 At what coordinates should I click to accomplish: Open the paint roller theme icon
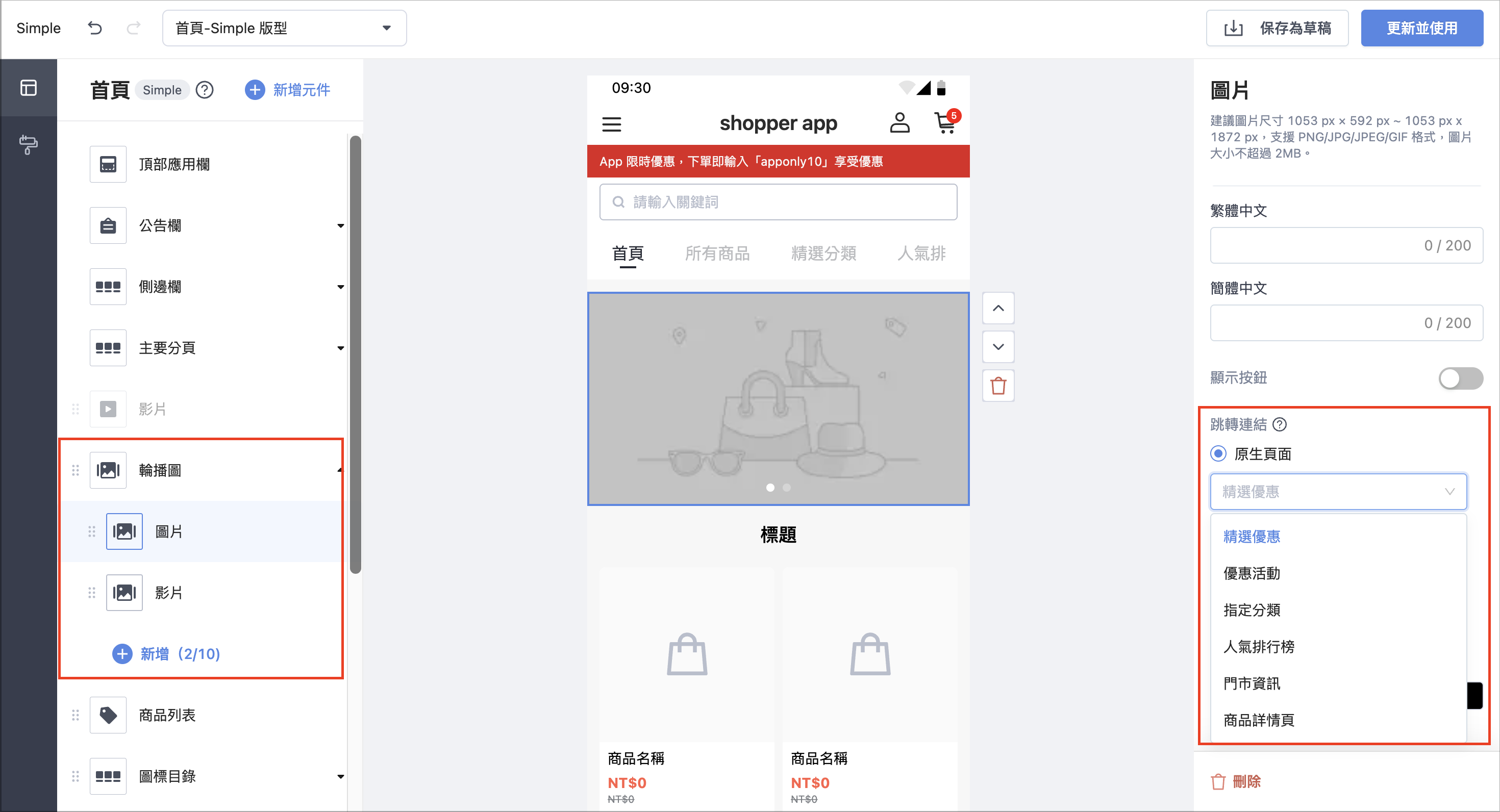tap(29, 144)
